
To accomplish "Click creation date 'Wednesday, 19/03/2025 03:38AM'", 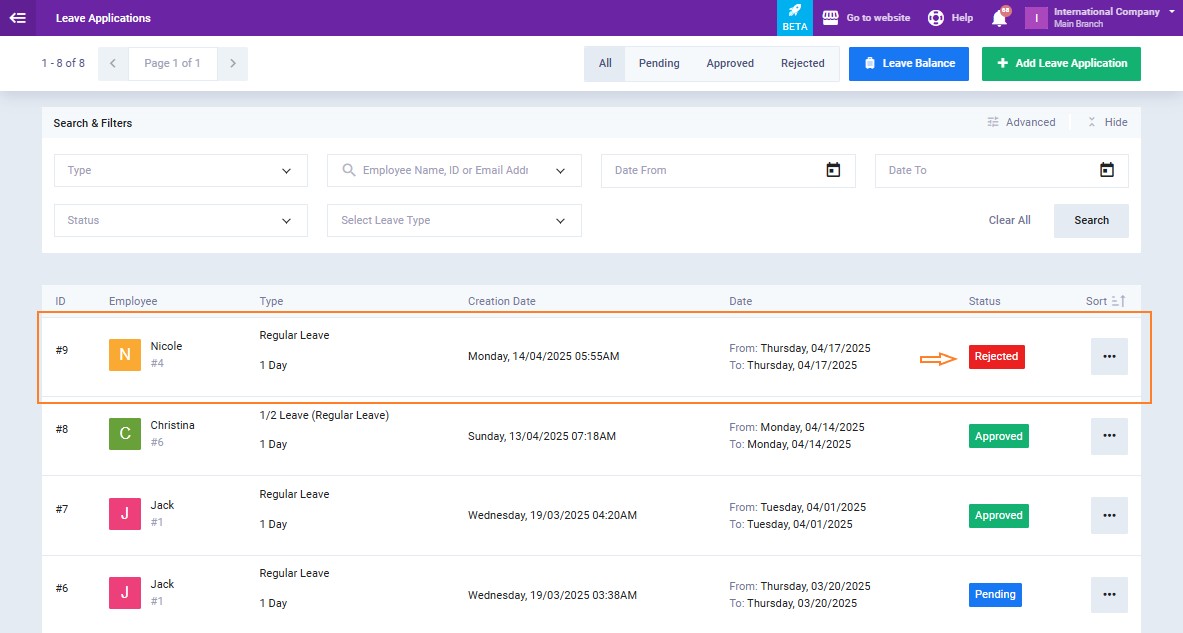I will coord(552,595).
